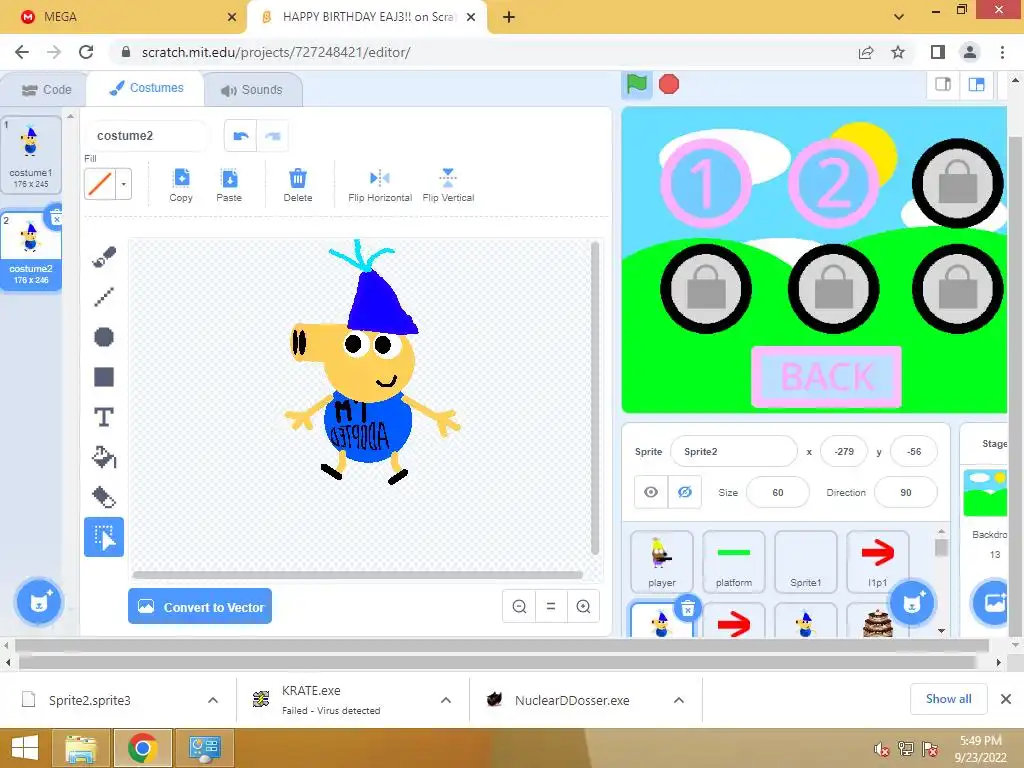Open the Chrome tab search chevron

pos(899,17)
